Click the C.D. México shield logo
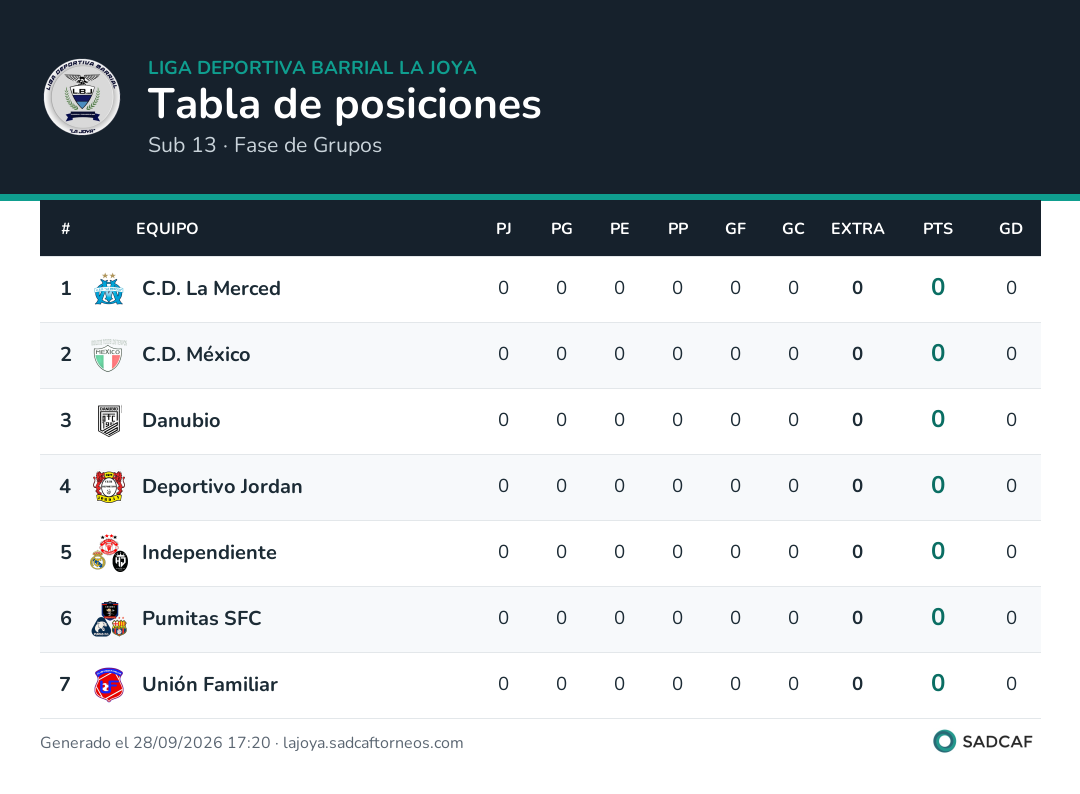 click(109, 355)
